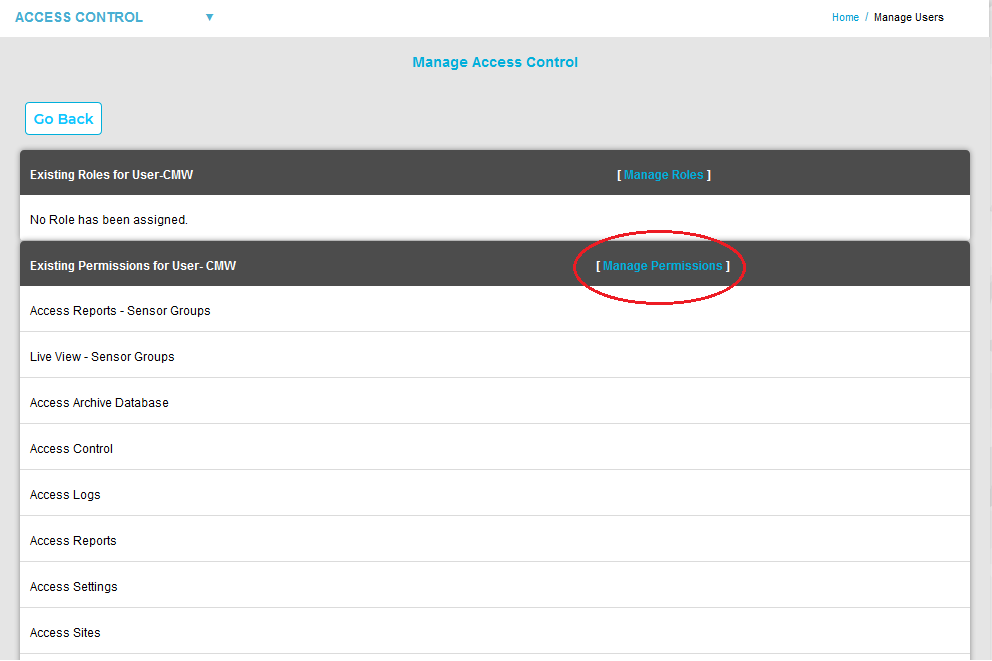The width and height of the screenshot is (992, 661).
Task: Click the breadcrumb slash separator
Action: point(866,17)
